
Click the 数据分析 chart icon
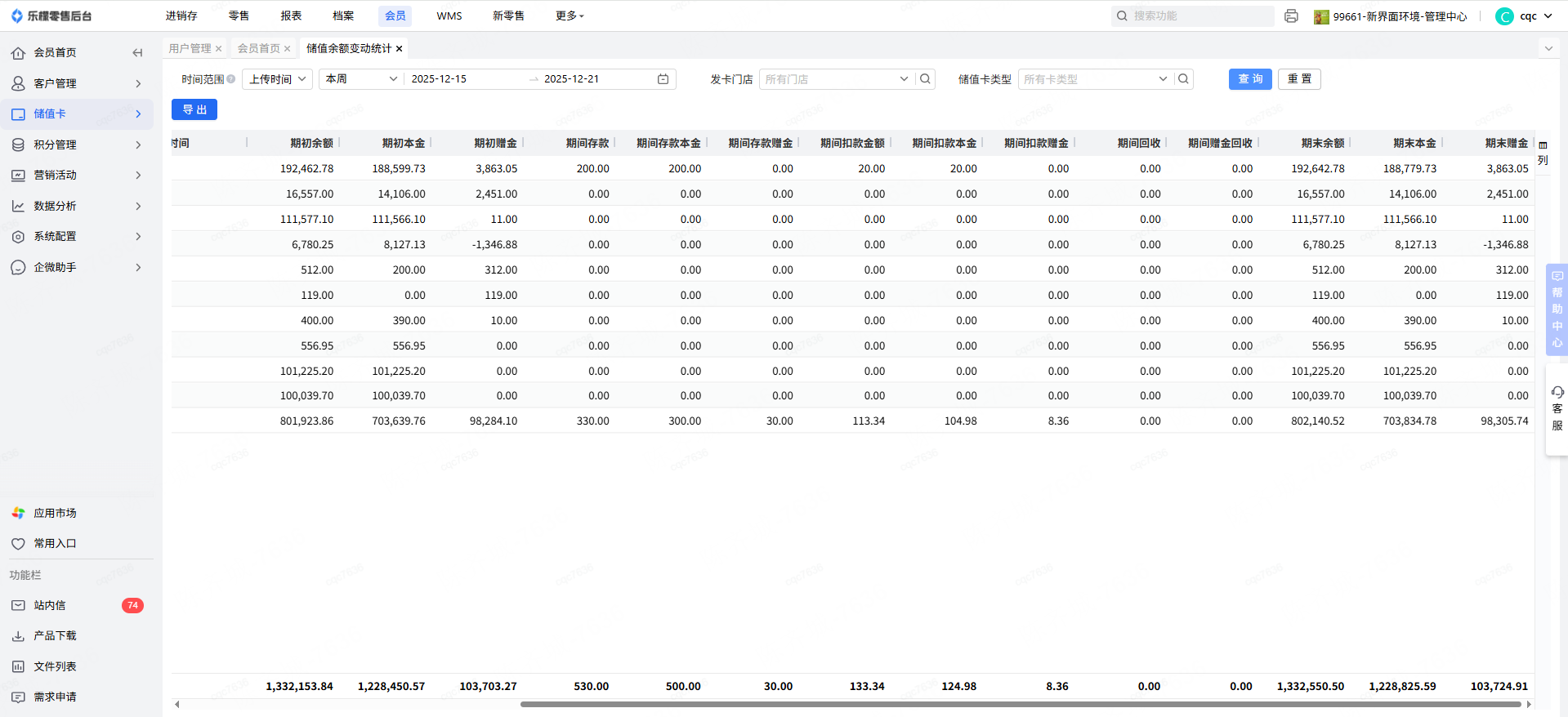[18, 206]
